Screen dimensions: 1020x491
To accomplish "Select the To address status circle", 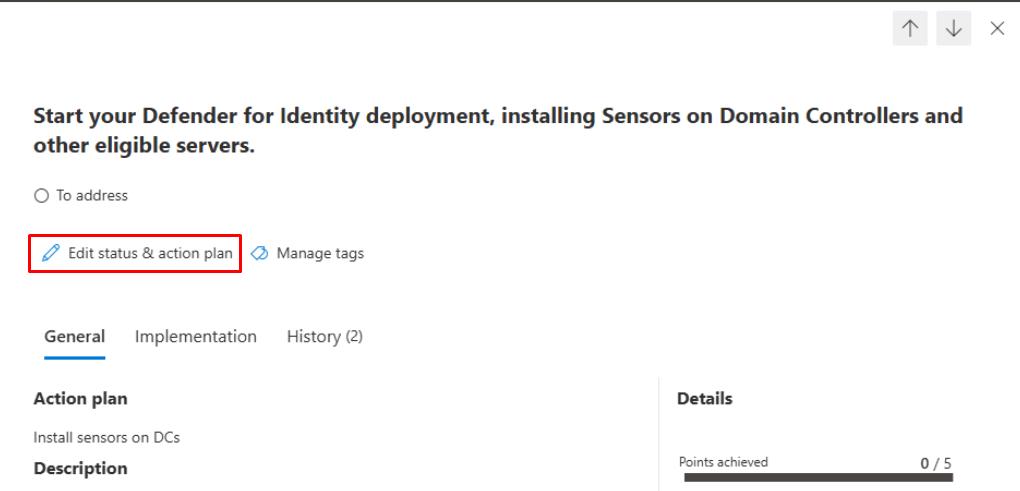I will pyautogui.click(x=41, y=196).
